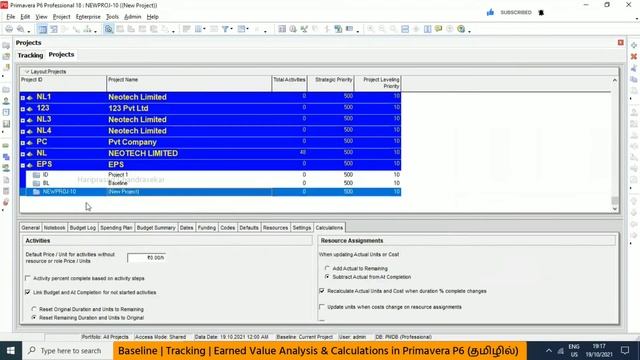Switch to the Tracking tab
Image resolution: width=640 pixels, height=360 pixels.
[30, 55]
